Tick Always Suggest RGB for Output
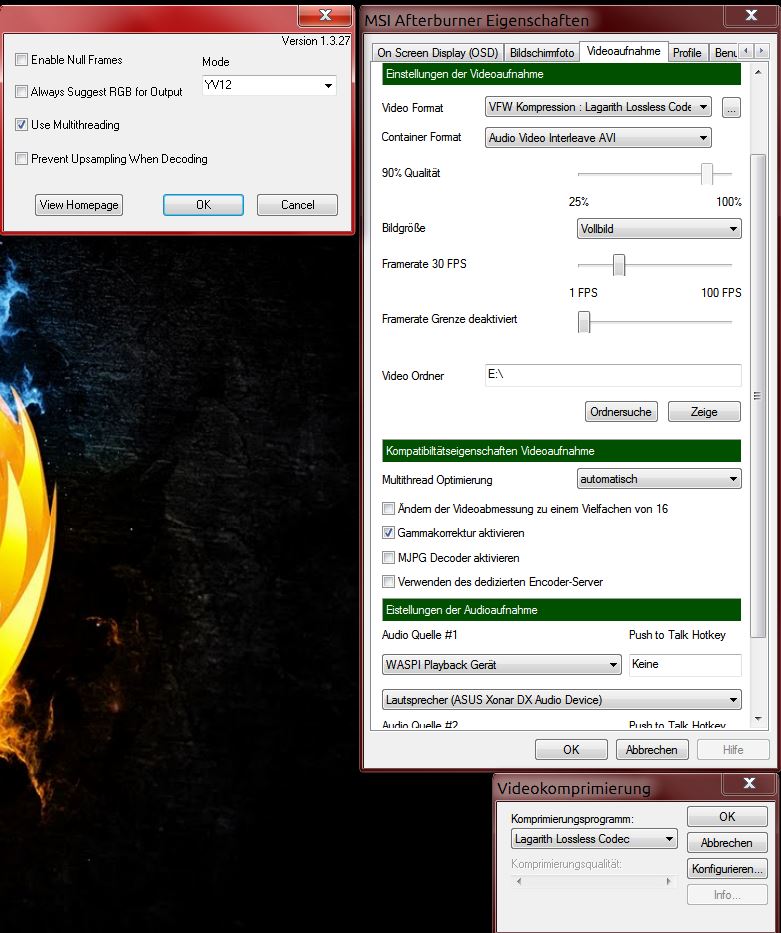Screen dimensions: 781x933 click(21, 92)
